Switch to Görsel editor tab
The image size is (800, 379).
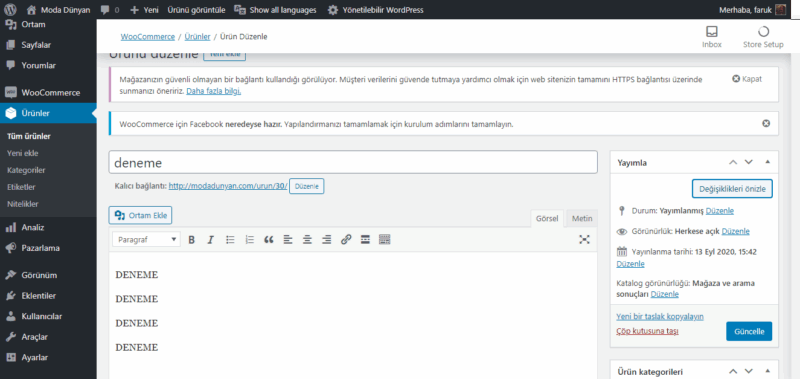pos(547,218)
